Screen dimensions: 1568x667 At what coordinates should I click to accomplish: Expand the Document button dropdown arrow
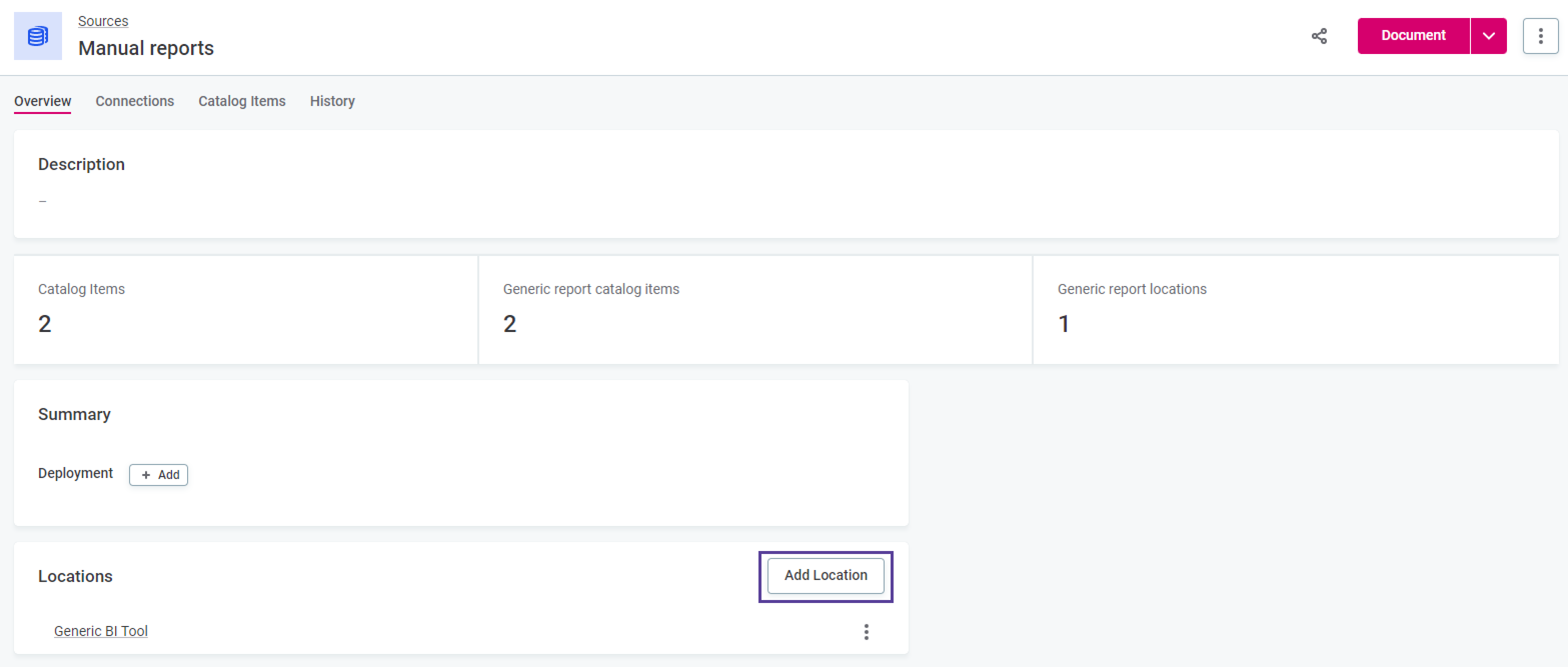tap(1488, 36)
